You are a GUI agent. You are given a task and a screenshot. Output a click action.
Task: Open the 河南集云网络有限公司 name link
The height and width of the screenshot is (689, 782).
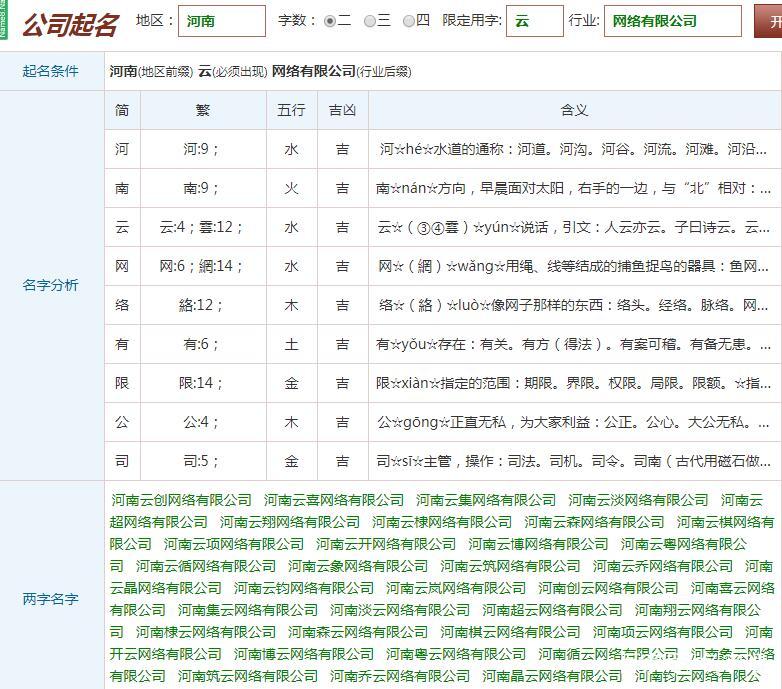(248, 610)
